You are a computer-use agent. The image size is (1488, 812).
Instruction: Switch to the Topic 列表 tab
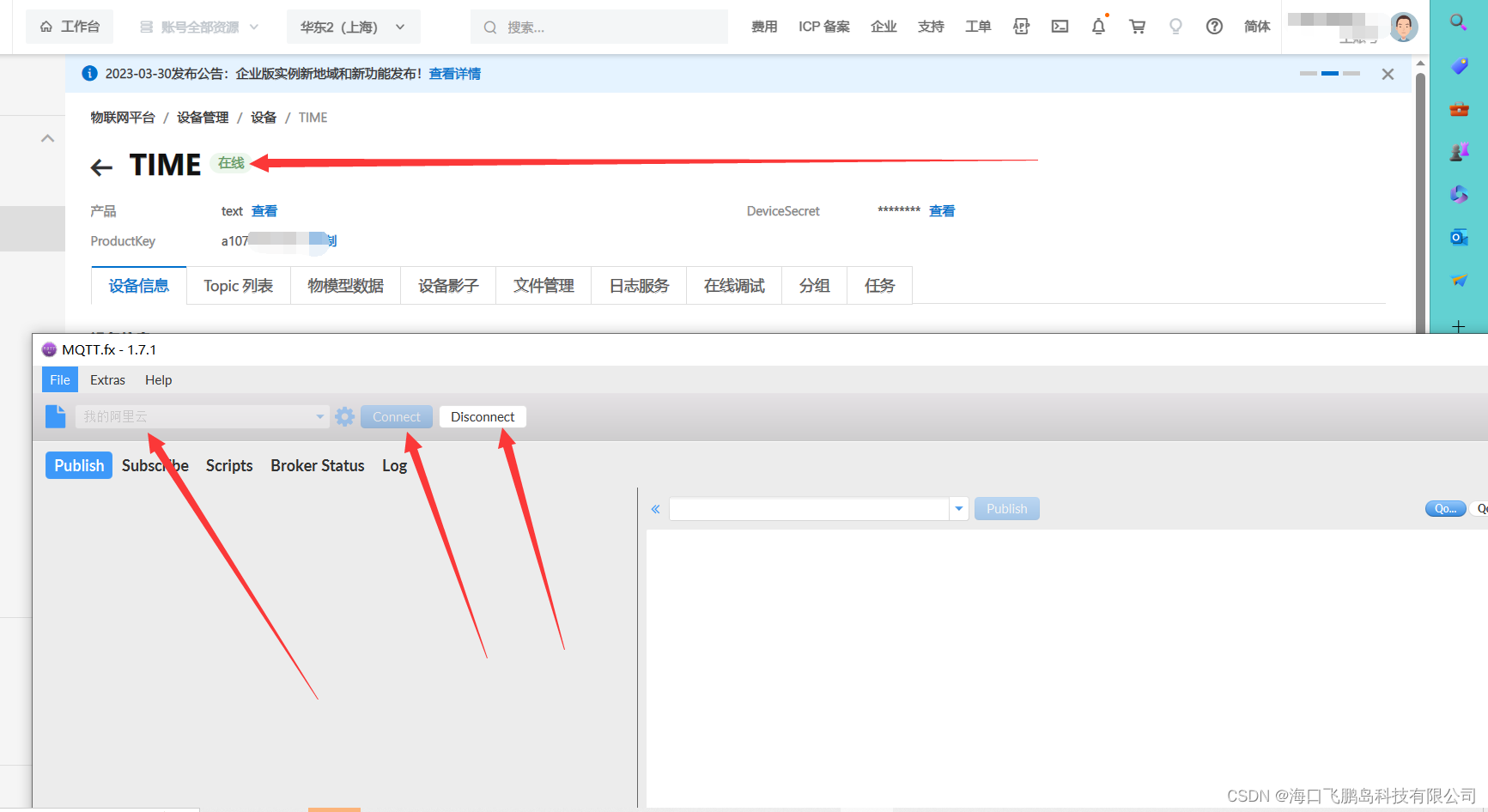click(238, 286)
